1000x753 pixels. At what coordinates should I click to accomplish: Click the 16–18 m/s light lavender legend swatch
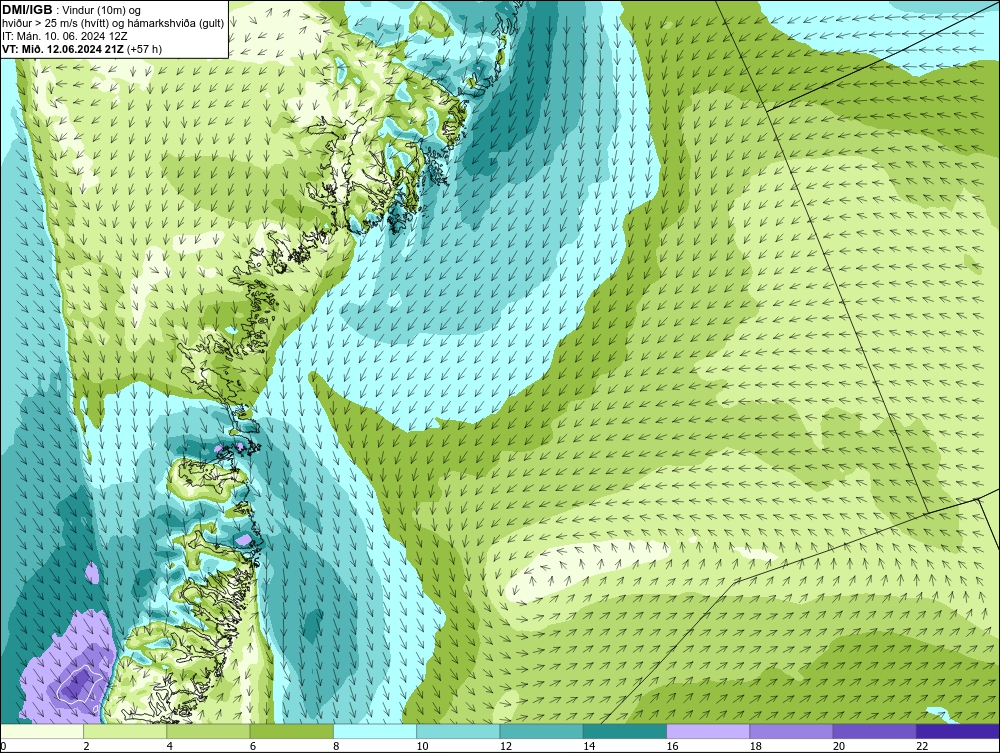pyautogui.click(x=708, y=731)
